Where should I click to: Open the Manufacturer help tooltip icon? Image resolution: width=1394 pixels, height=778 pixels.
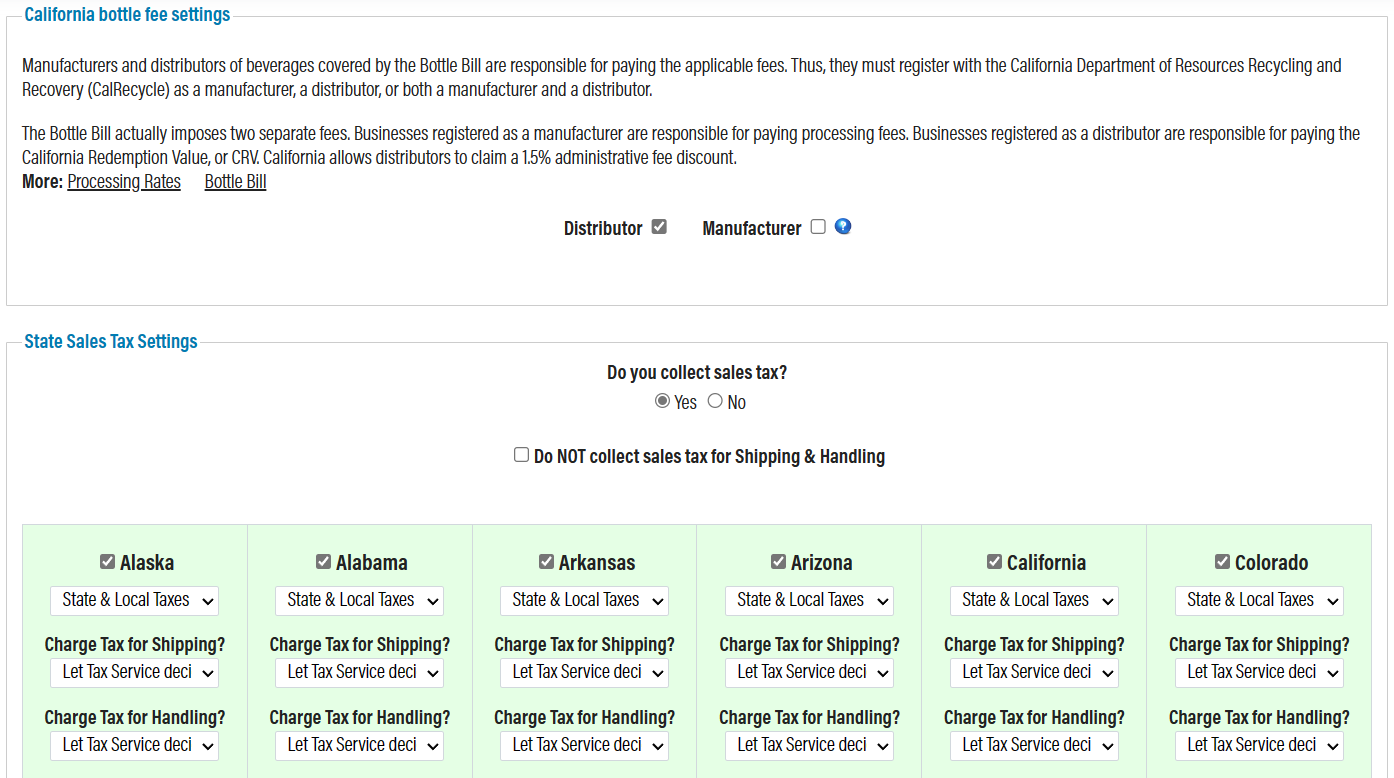[x=842, y=226]
